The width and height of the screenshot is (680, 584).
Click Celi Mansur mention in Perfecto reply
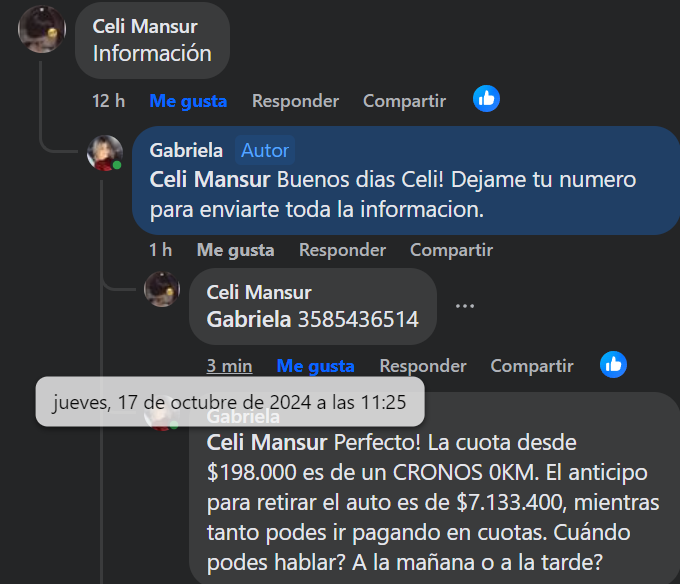point(266,440)
